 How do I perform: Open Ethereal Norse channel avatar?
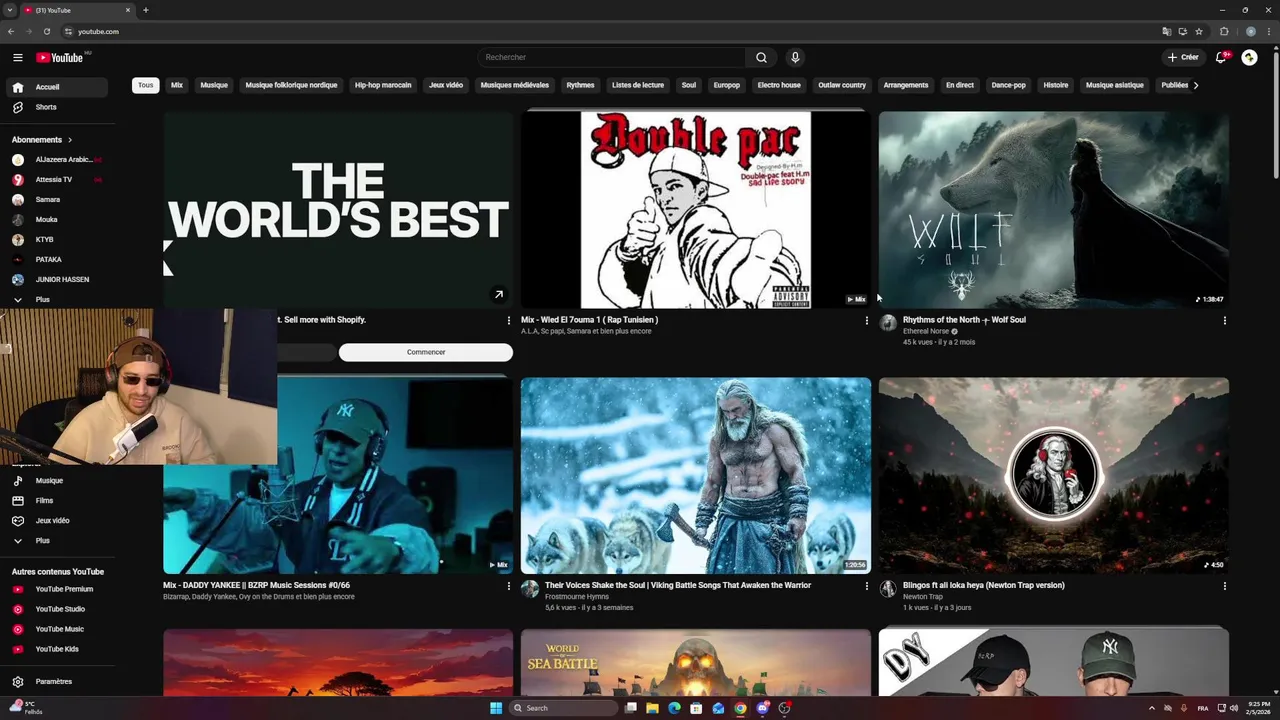(888, 323)
